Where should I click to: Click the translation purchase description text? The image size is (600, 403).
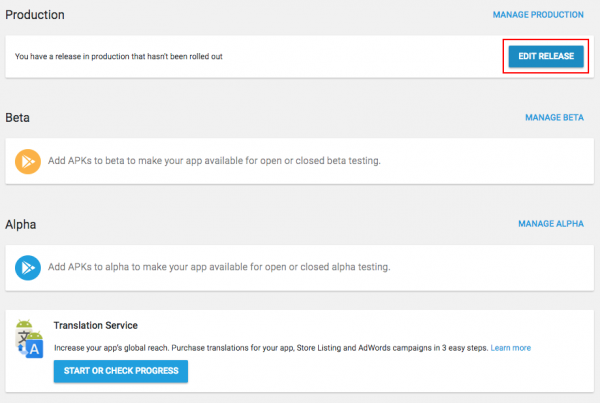[x=270, y=348]
